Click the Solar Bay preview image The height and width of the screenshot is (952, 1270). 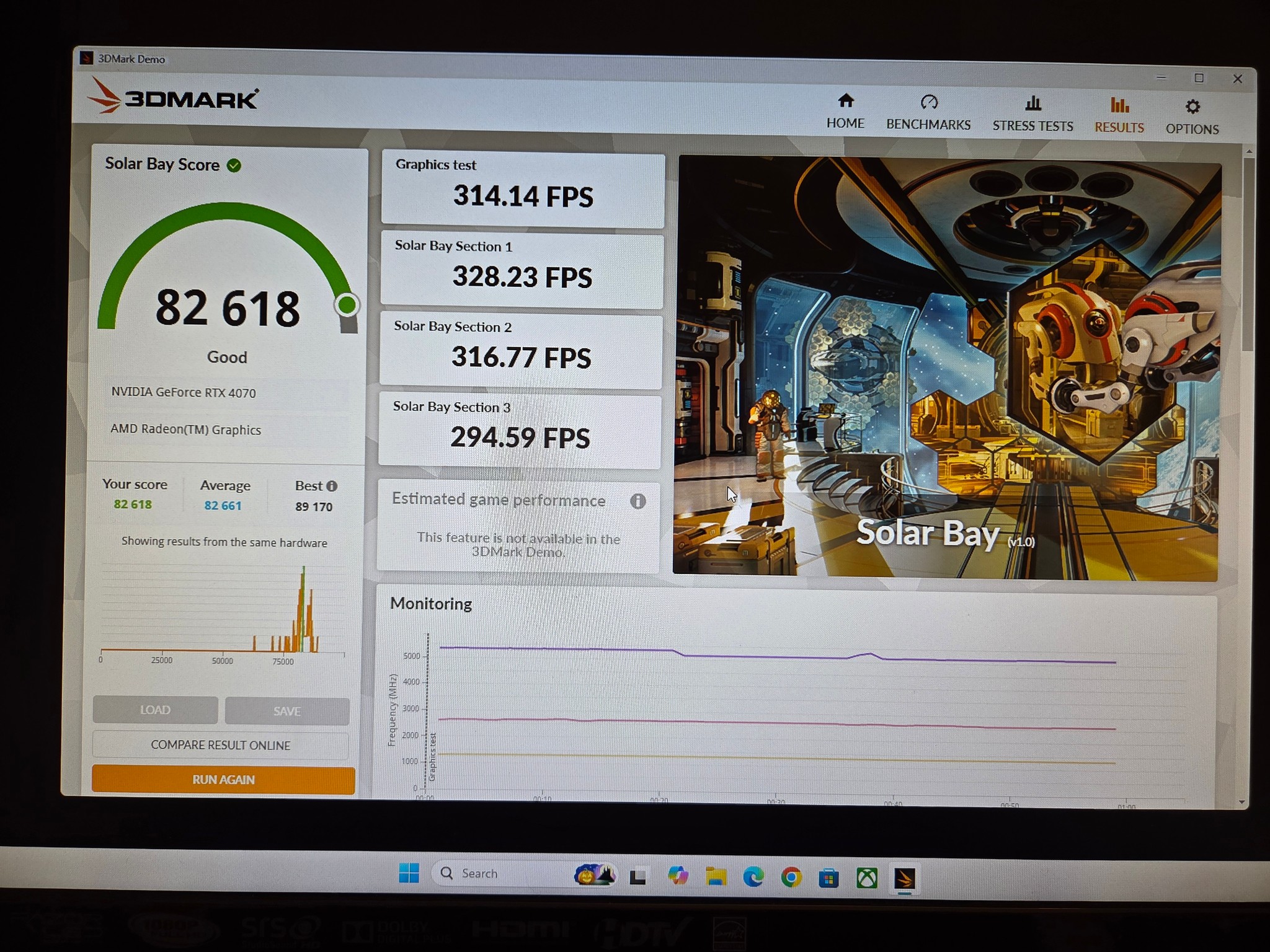pos(947,368)
